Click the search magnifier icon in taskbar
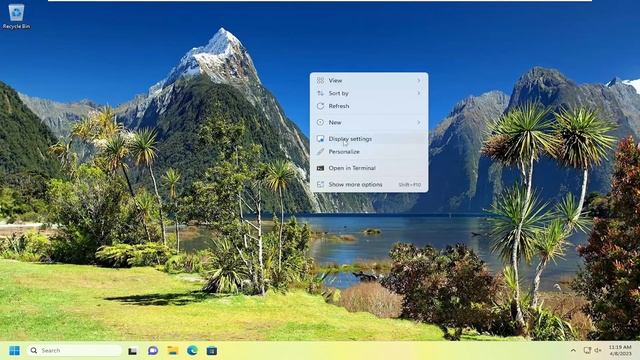Screen dimensions: 640x360 click(x=34, y=351)
